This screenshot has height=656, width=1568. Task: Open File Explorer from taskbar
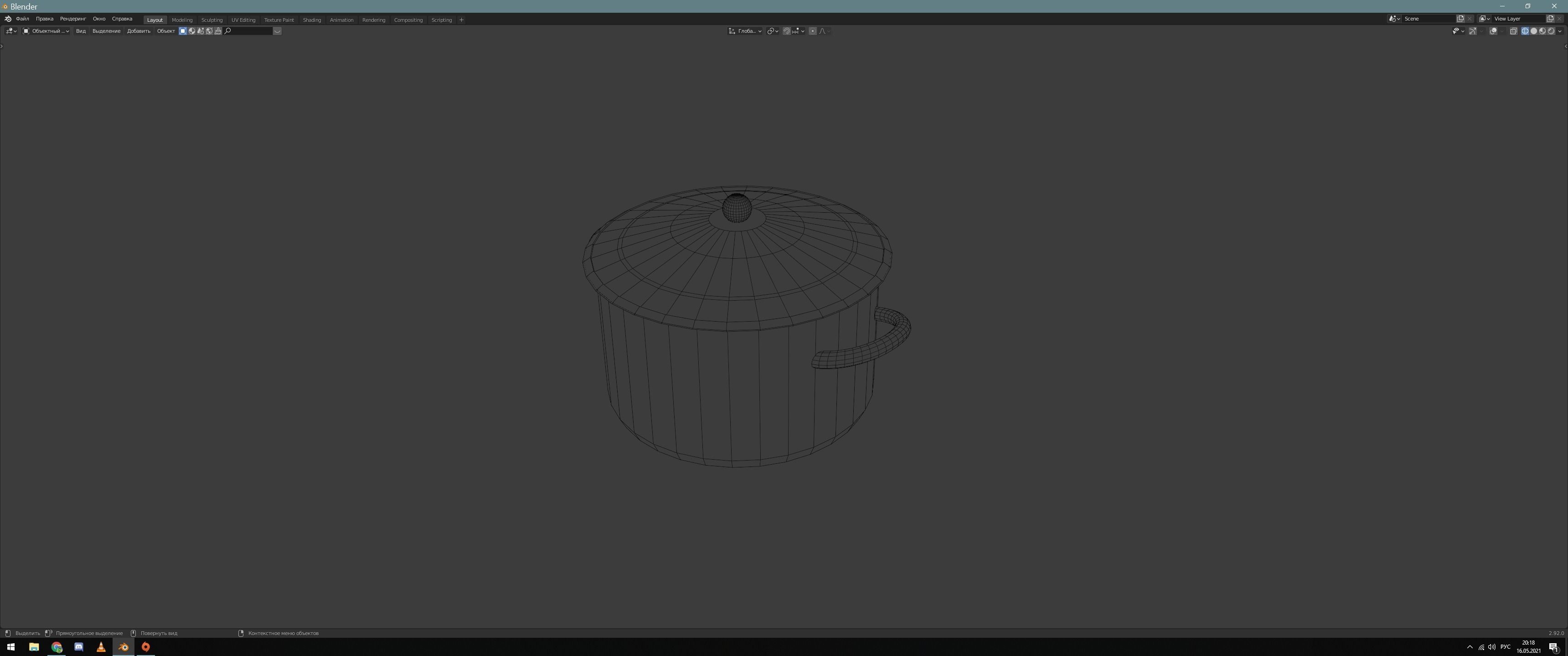(x=34, y=647)
